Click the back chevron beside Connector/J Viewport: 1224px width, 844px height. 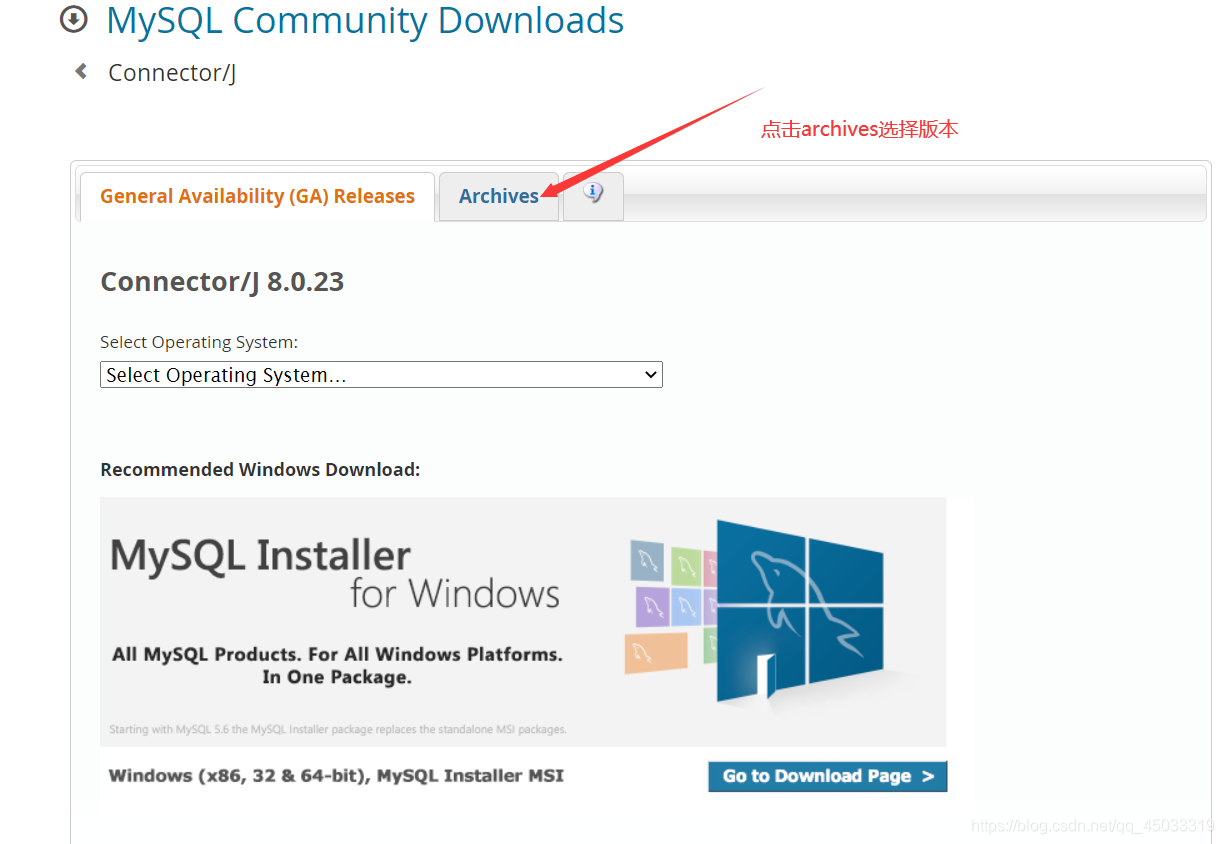(81, 72)
